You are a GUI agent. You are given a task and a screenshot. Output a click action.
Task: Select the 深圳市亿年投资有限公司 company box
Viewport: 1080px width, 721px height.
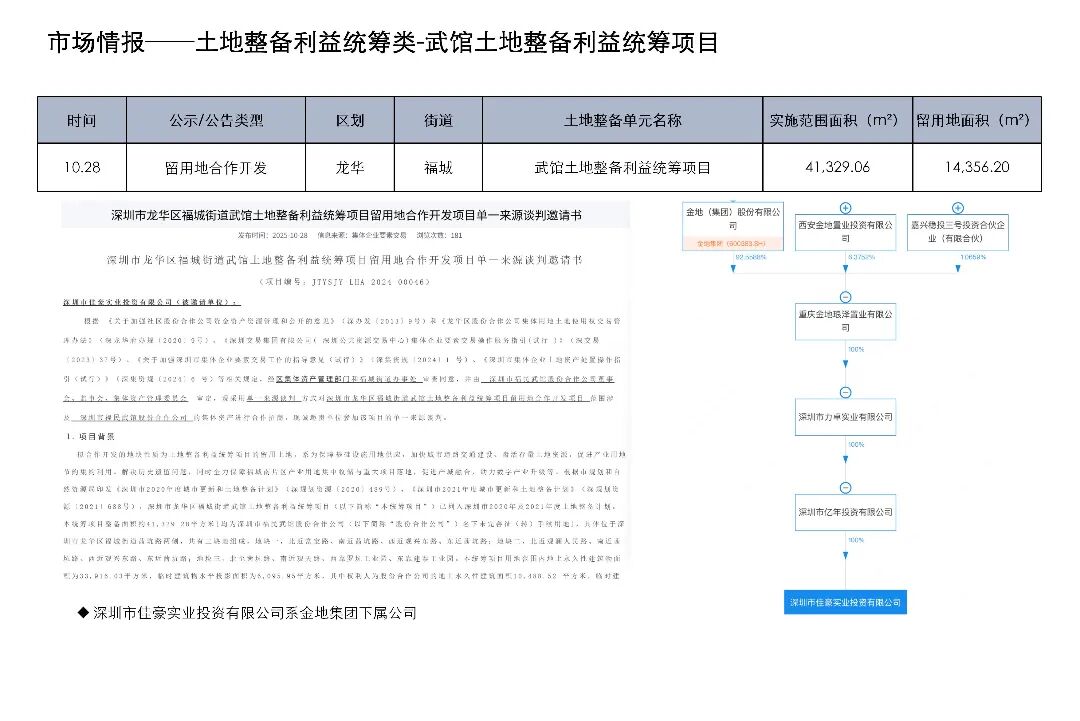click(845, 511)
